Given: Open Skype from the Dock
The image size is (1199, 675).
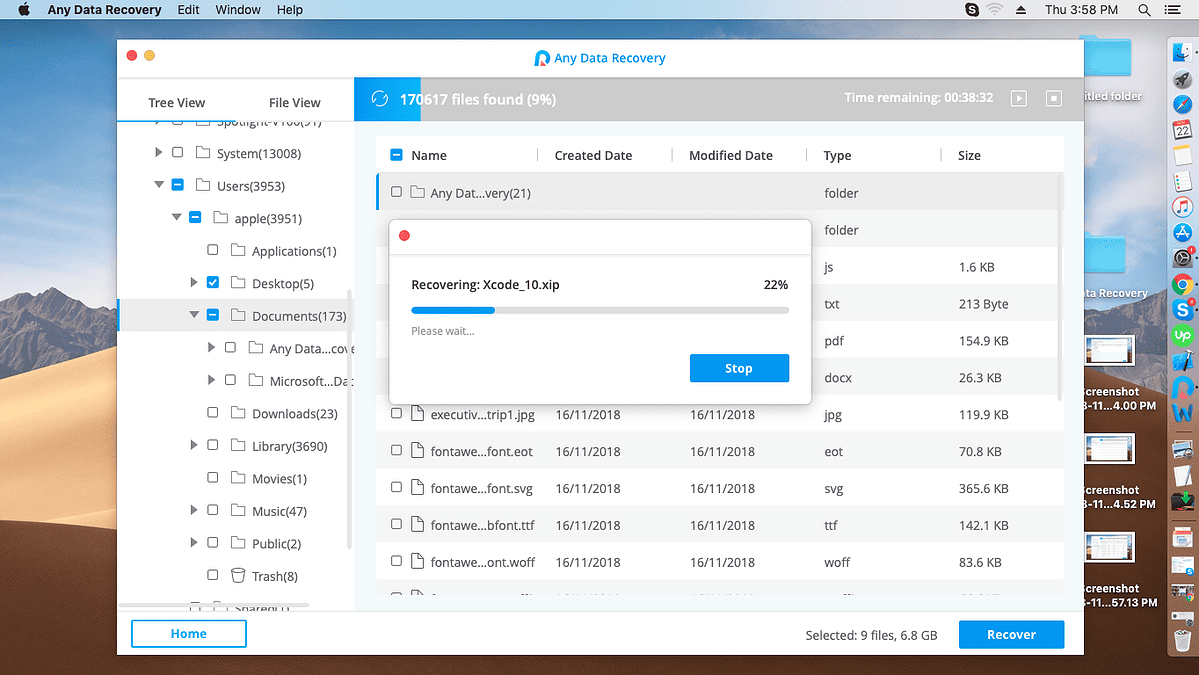Looking at the screenshot, I should (x=1182, y=310).
